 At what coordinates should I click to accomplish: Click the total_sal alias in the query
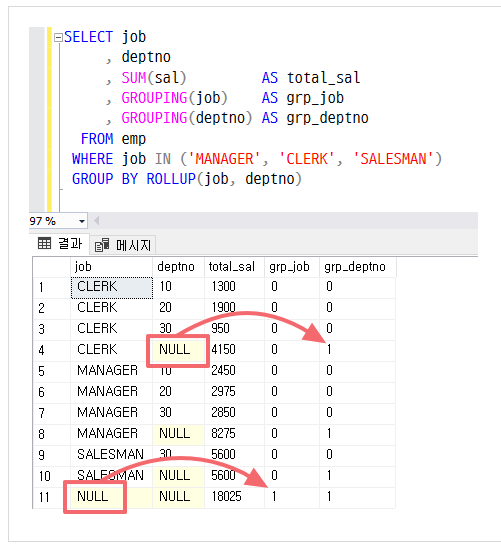[323, 78]
